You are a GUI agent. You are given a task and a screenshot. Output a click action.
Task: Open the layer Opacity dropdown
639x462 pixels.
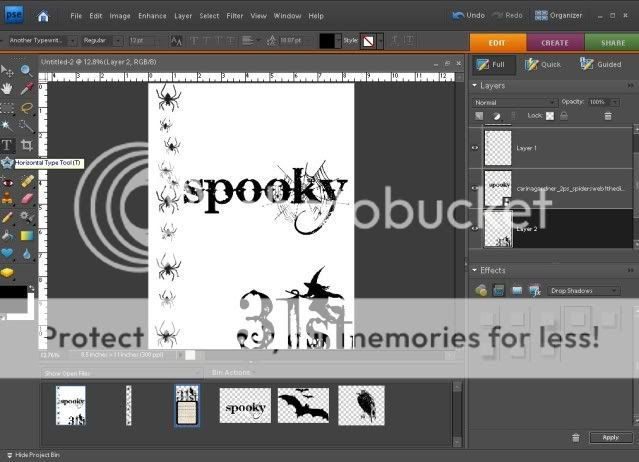coord(615,102)
